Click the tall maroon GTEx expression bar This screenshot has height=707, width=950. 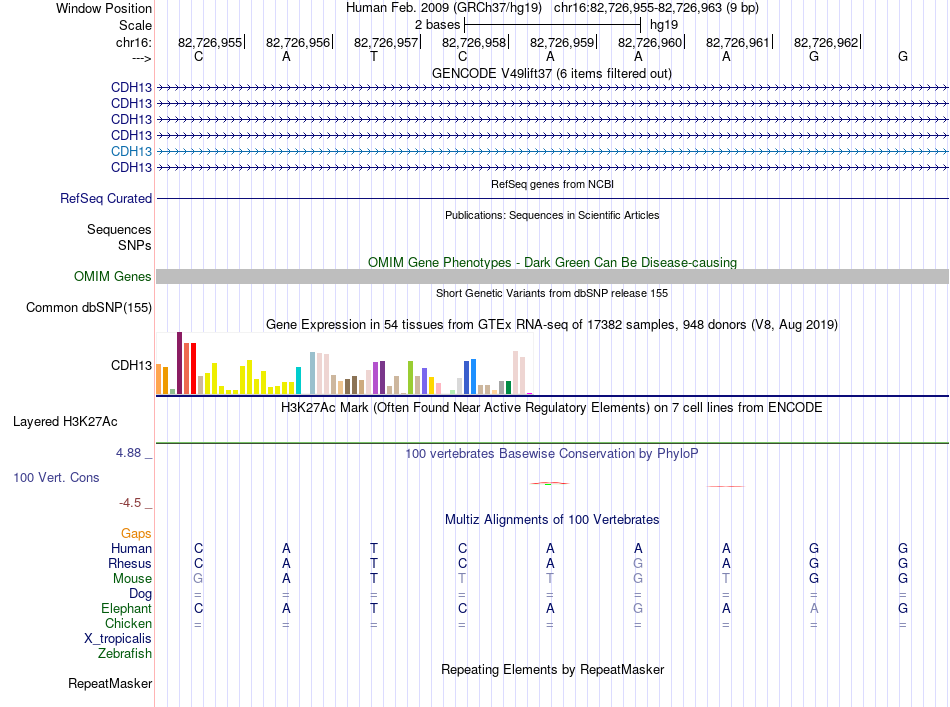tap(179, 363)
